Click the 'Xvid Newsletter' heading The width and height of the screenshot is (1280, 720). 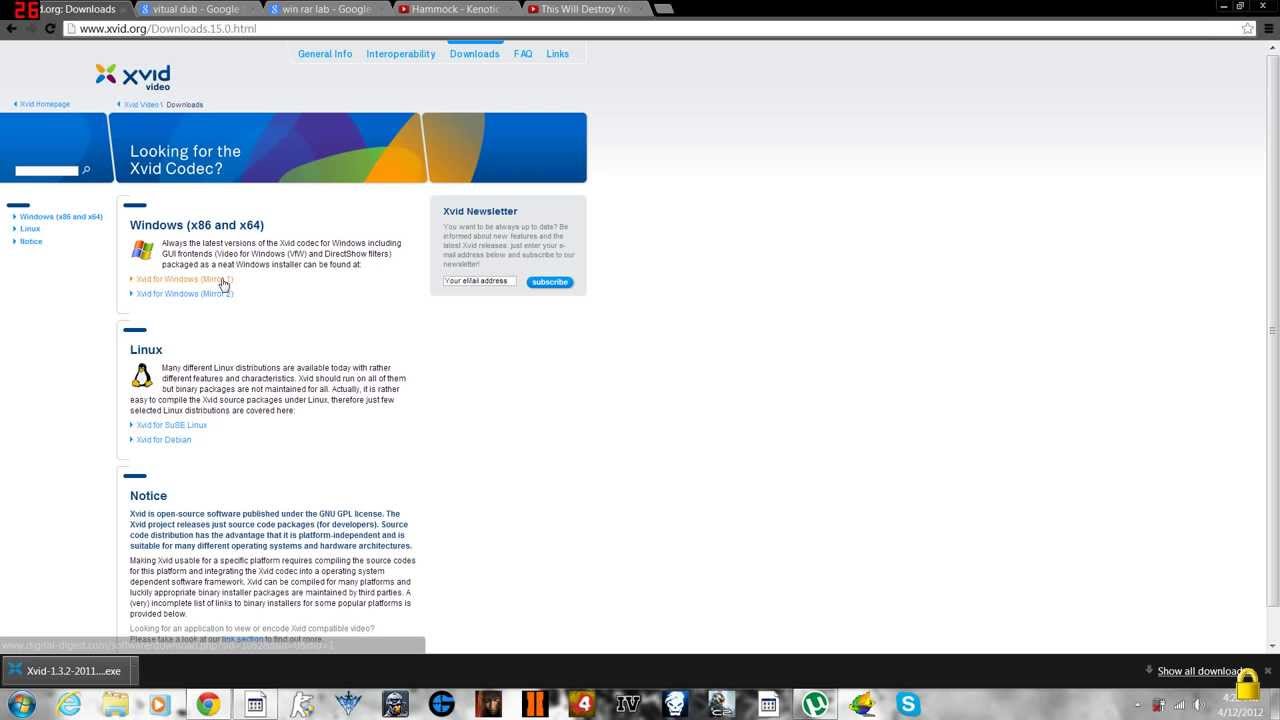tap(480, 211)
